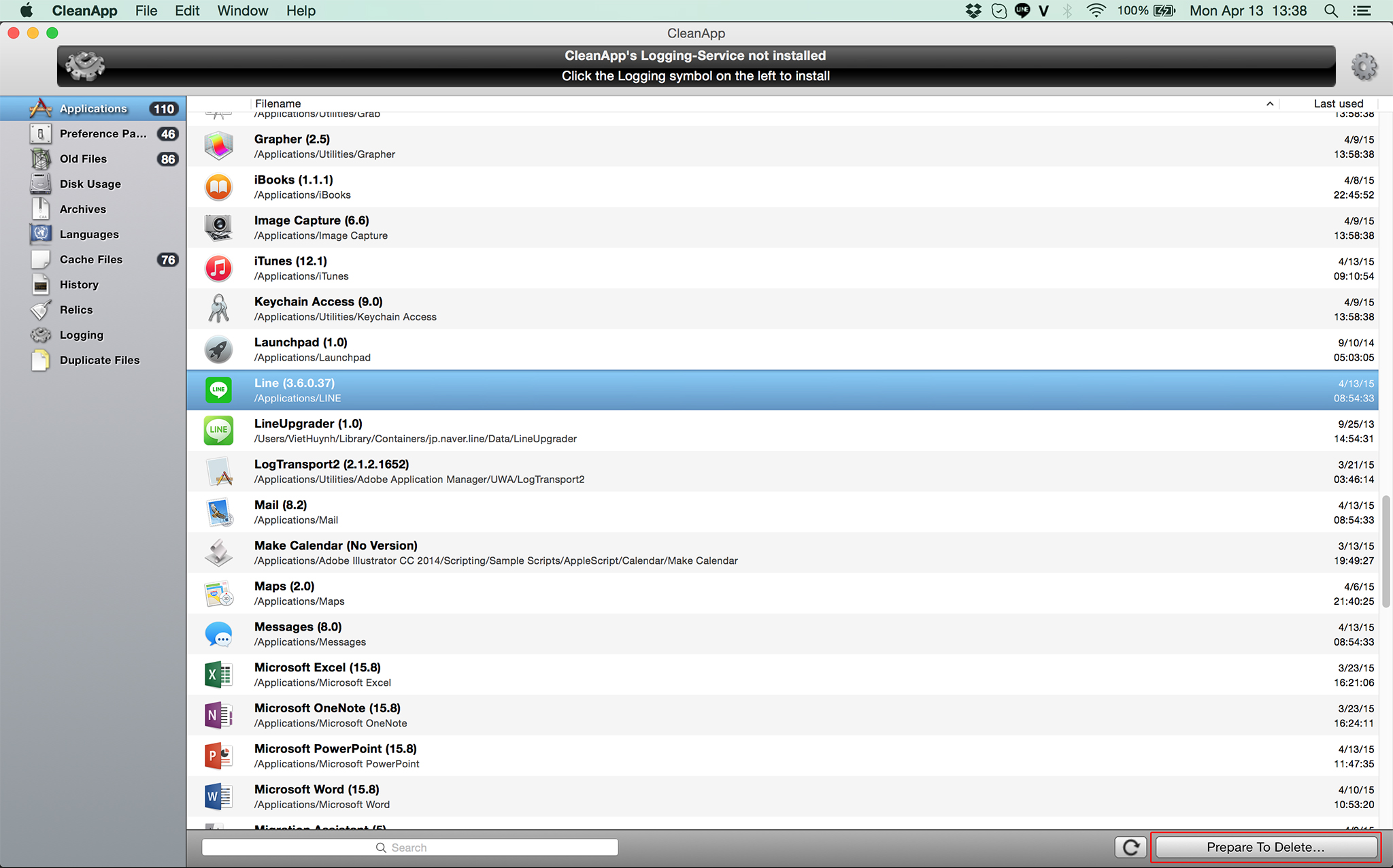Click the Messages app icon

coord(218,634)
